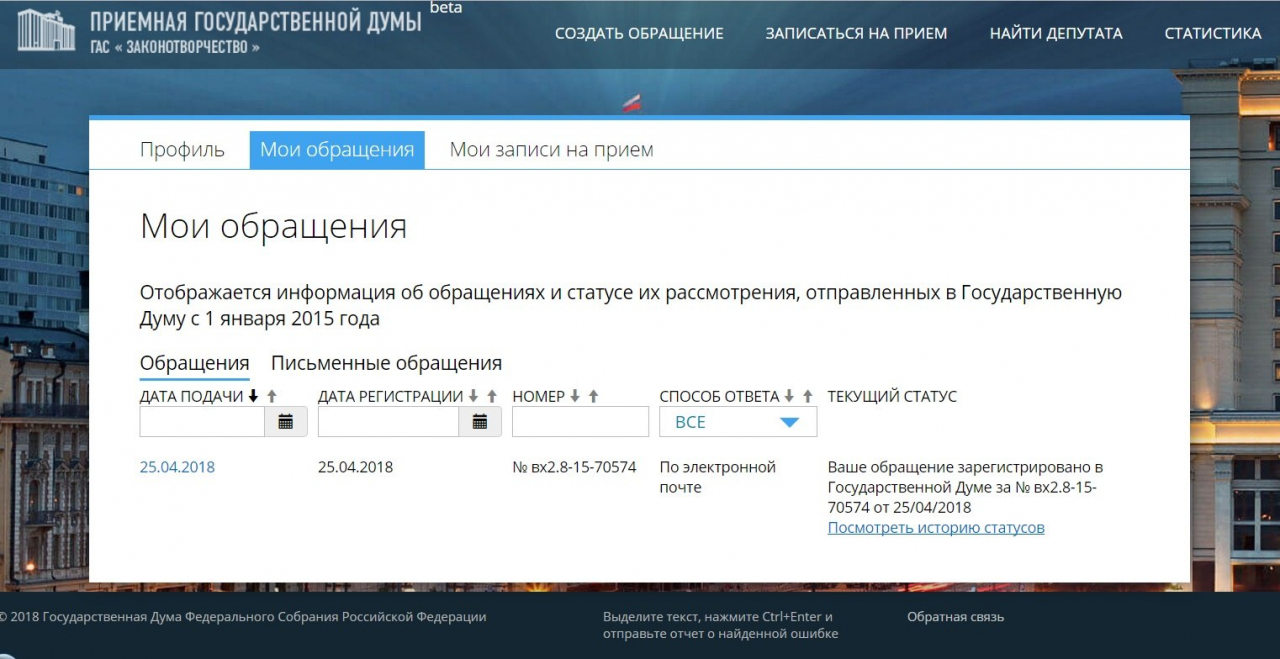Click the Приемная Государственной Думы site title
The width and height of the screenshot is (1280, 659).
point(256,21)
